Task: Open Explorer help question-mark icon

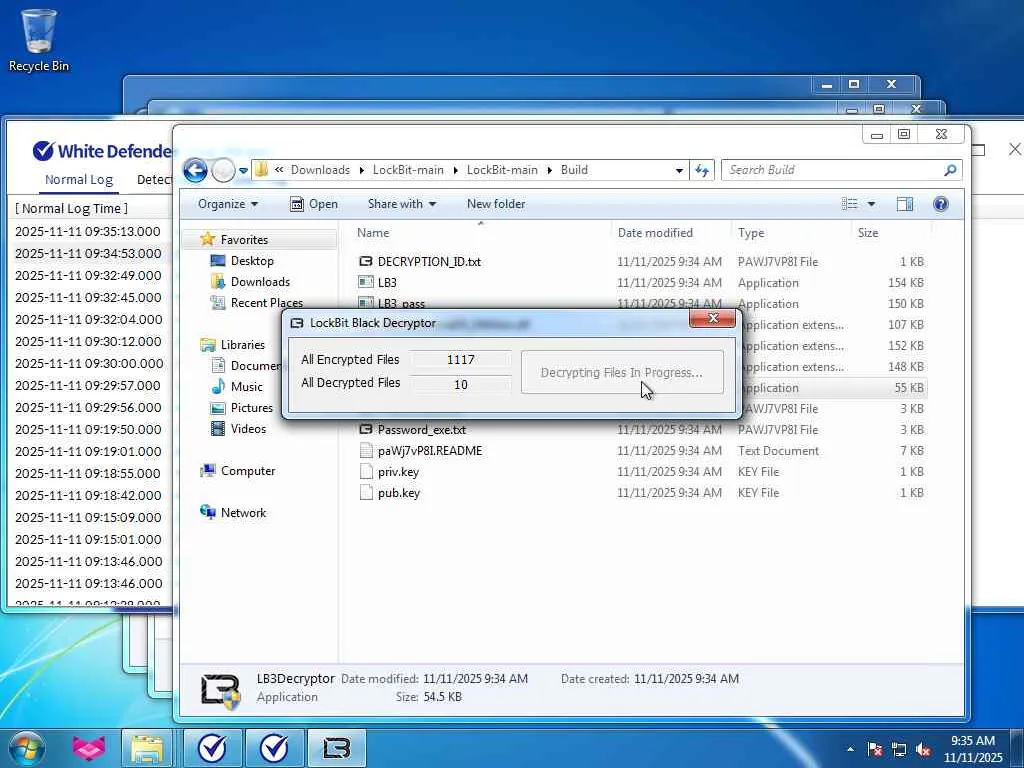Action: (940, 204)
